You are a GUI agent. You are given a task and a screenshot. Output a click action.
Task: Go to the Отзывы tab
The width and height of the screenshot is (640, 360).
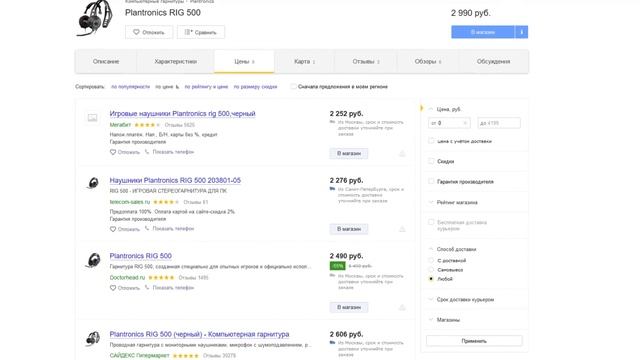click(366, 62)
